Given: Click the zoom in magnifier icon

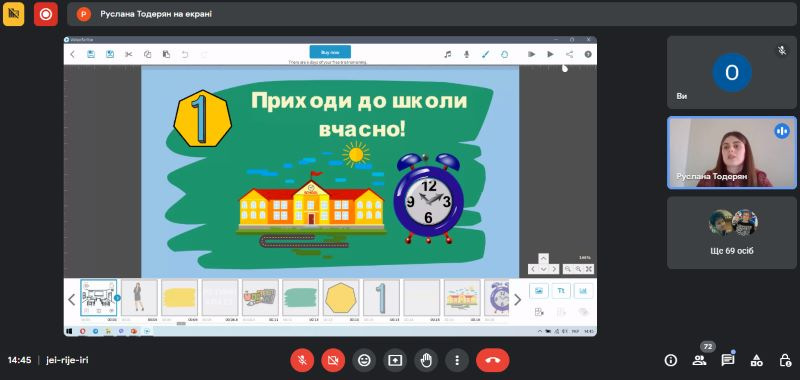Looking at the screenshot, I should click(x=579, y=269).
